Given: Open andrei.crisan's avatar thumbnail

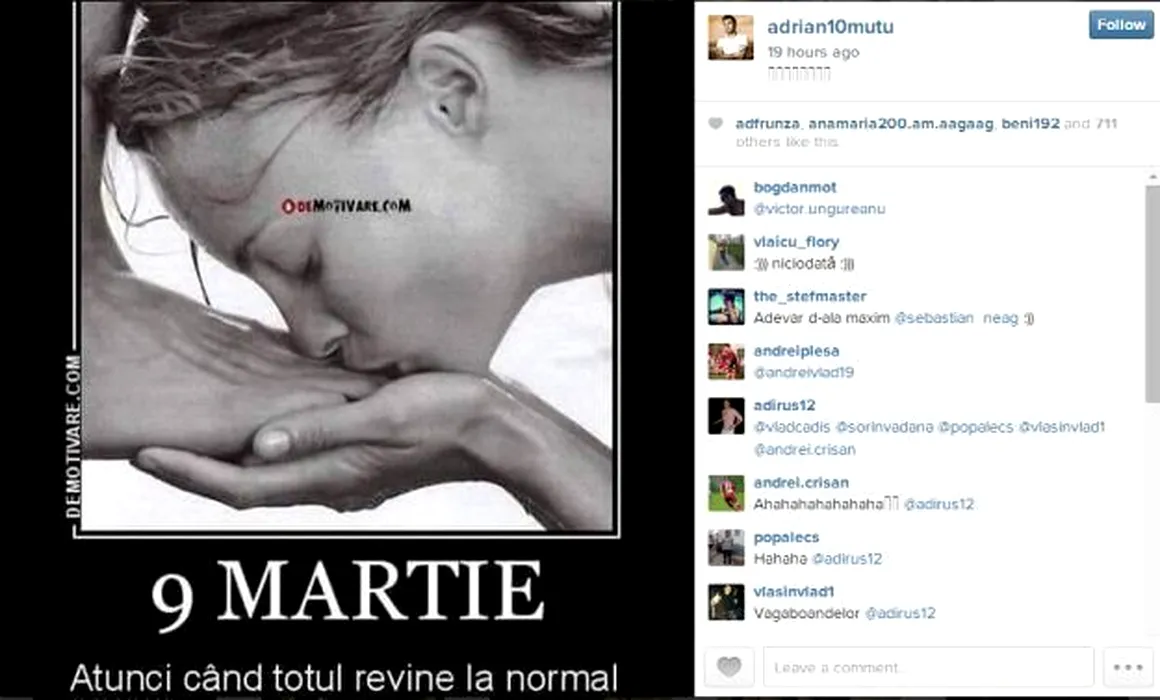Looking at the screenshot, I should click(726, 494).
